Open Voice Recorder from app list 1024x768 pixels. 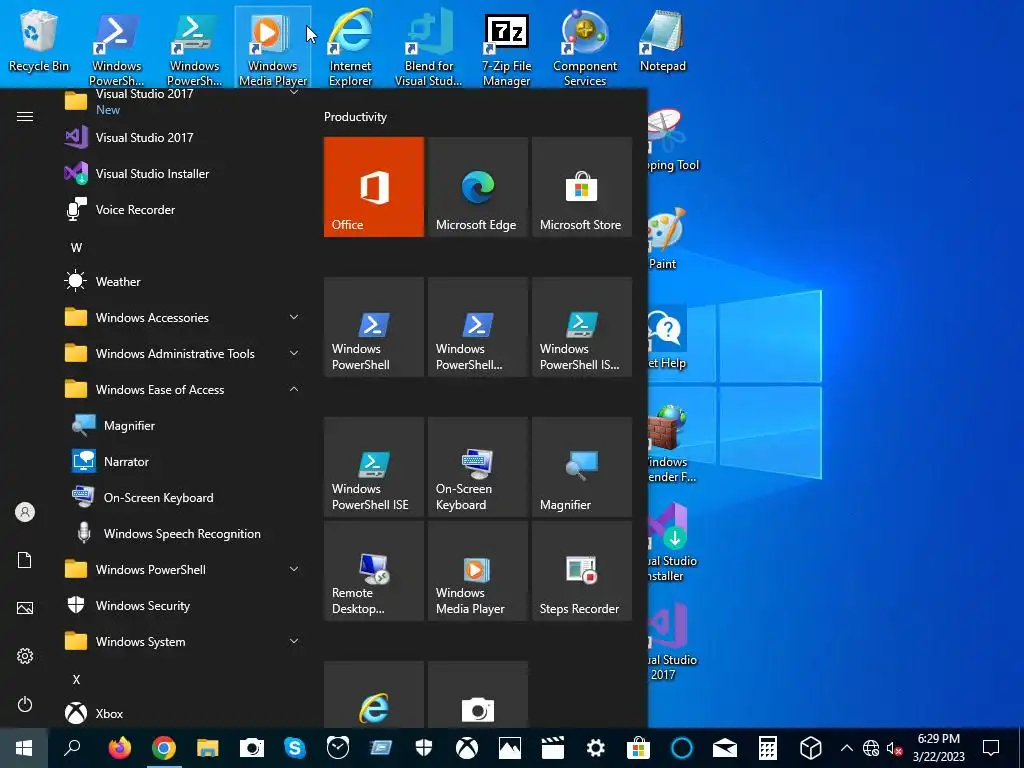coord(183,210)
